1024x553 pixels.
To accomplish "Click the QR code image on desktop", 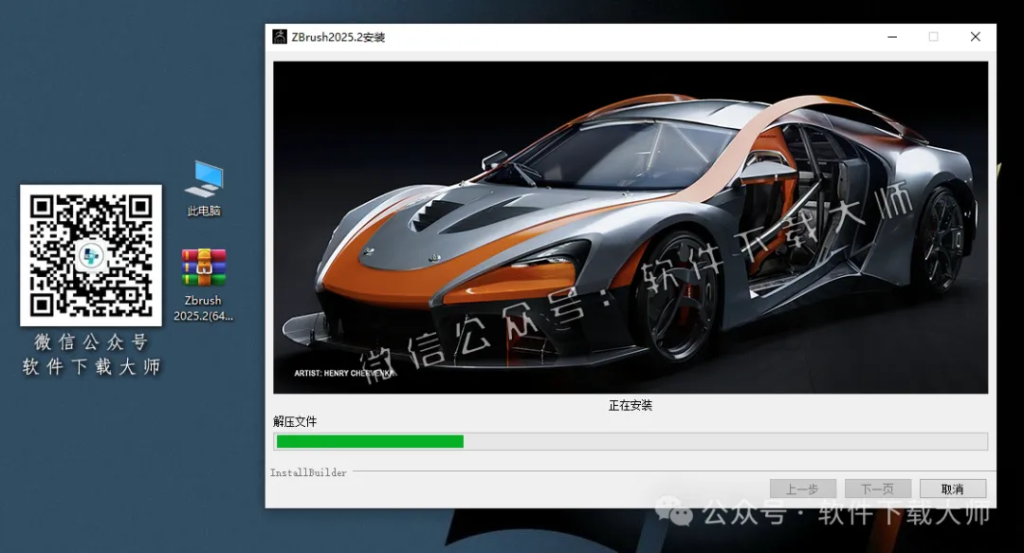I will pos(91,255).
